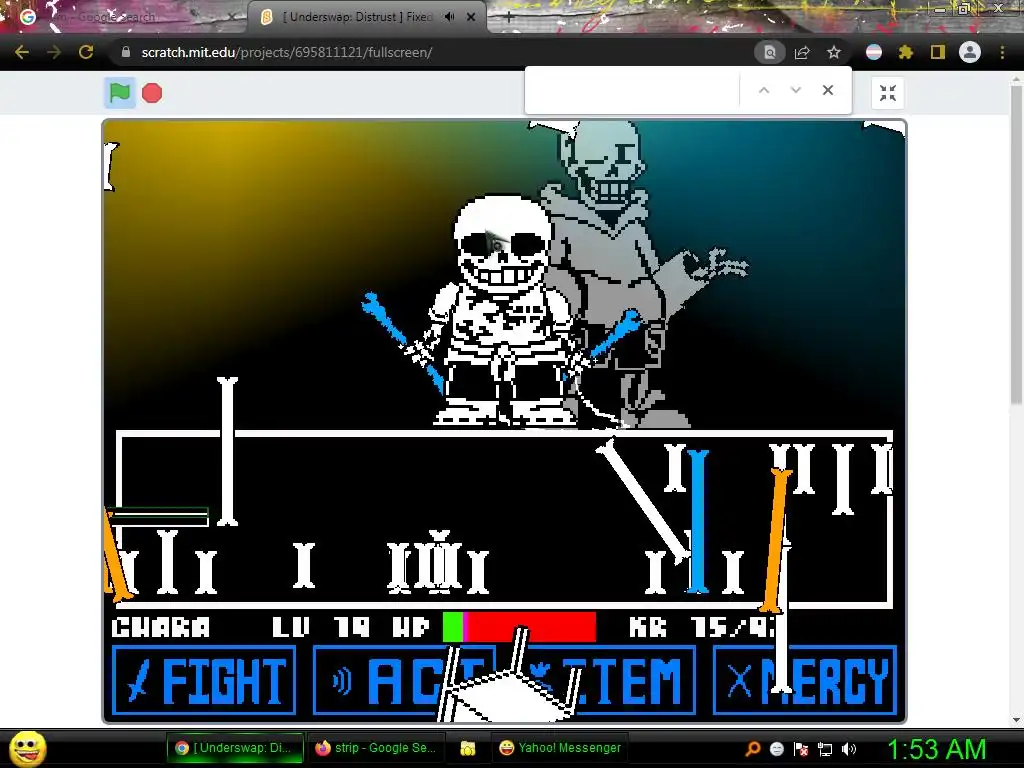
Task: Open the Extensions puzzle piece menu
Action: pyautogui.click(x=906, y=52)
